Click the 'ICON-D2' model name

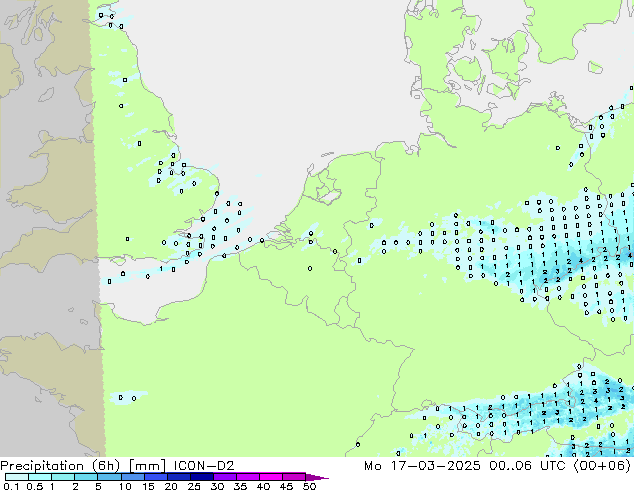(x=204, y=466)
